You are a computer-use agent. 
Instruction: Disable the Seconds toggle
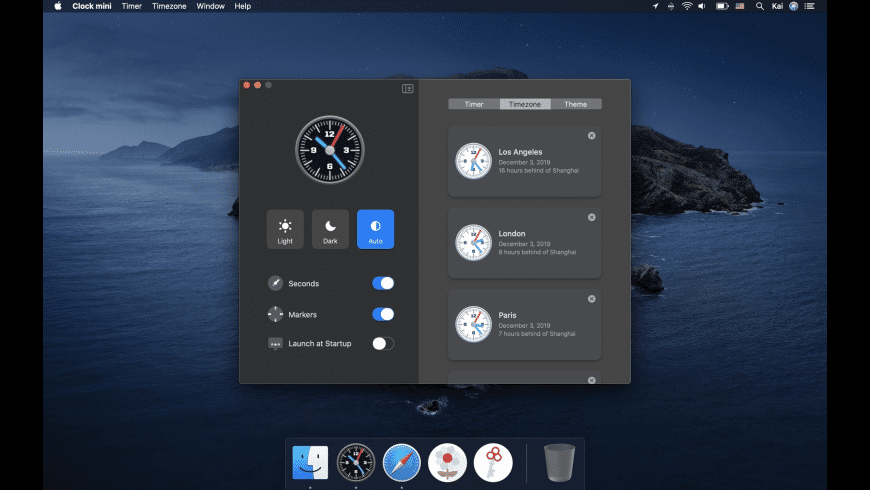point(383,283)
